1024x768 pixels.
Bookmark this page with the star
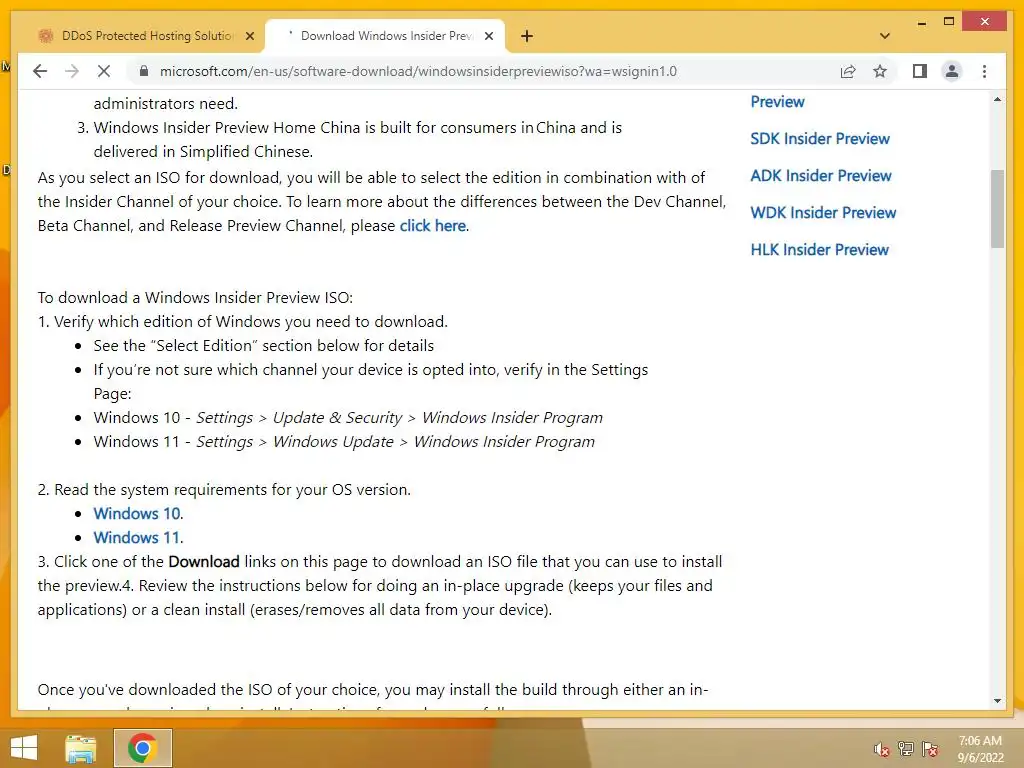tap(880, 71)
